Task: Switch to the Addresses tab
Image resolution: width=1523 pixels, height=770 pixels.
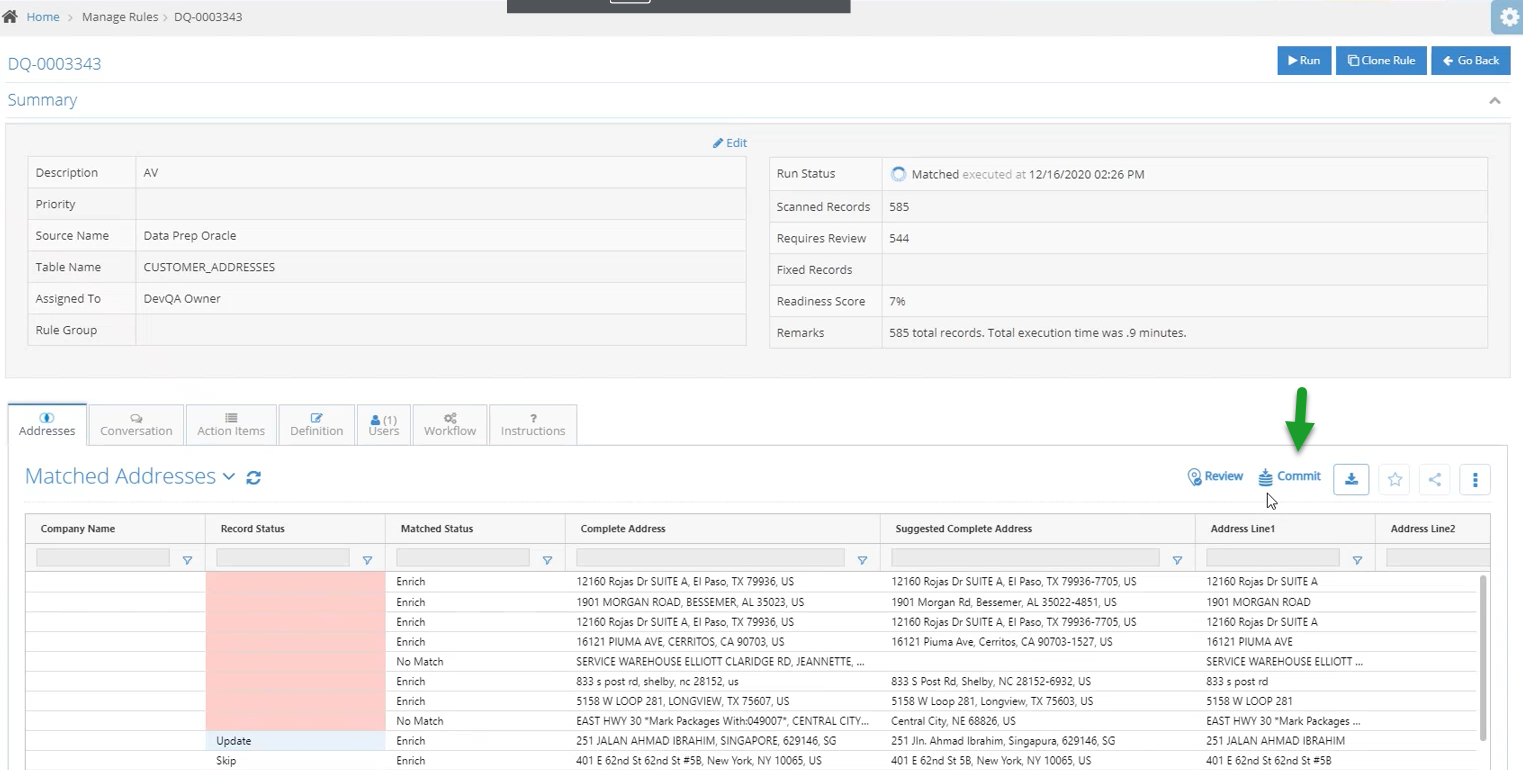Action: [x=47, y=424]
